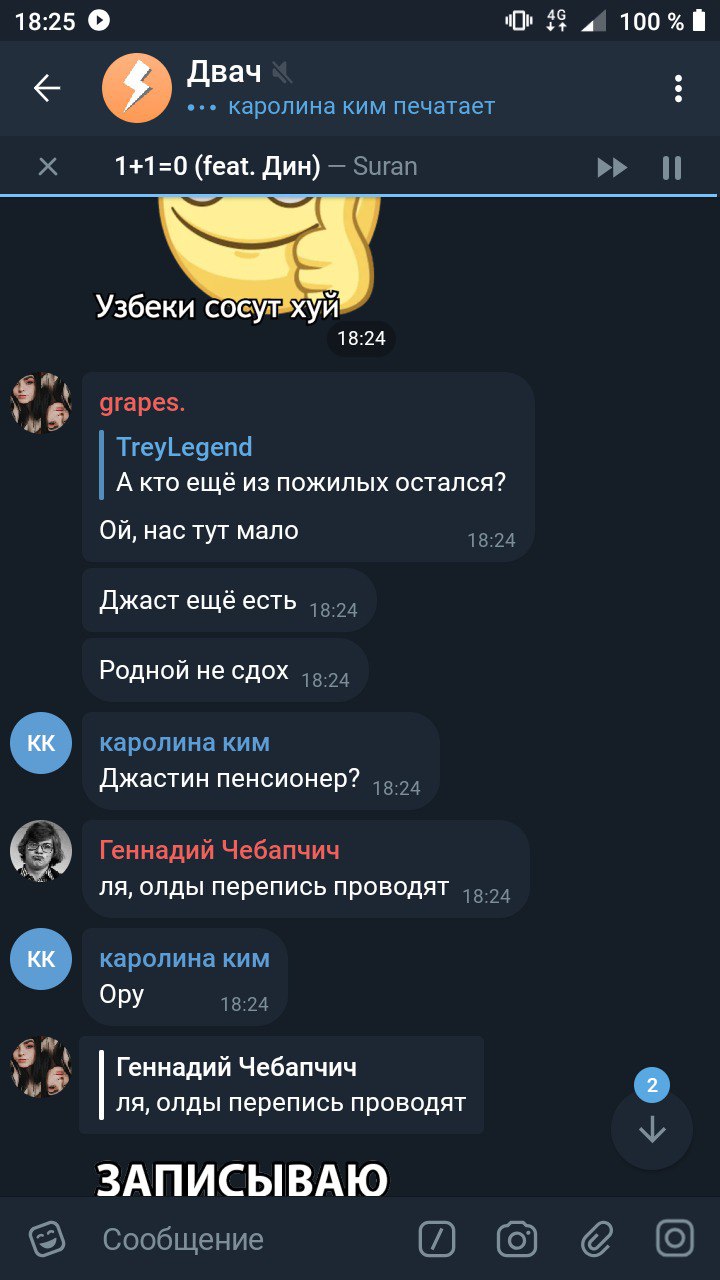Open the sticker and emoji panel
This screenshot has width=720, height=1280.
point(47,1239)
